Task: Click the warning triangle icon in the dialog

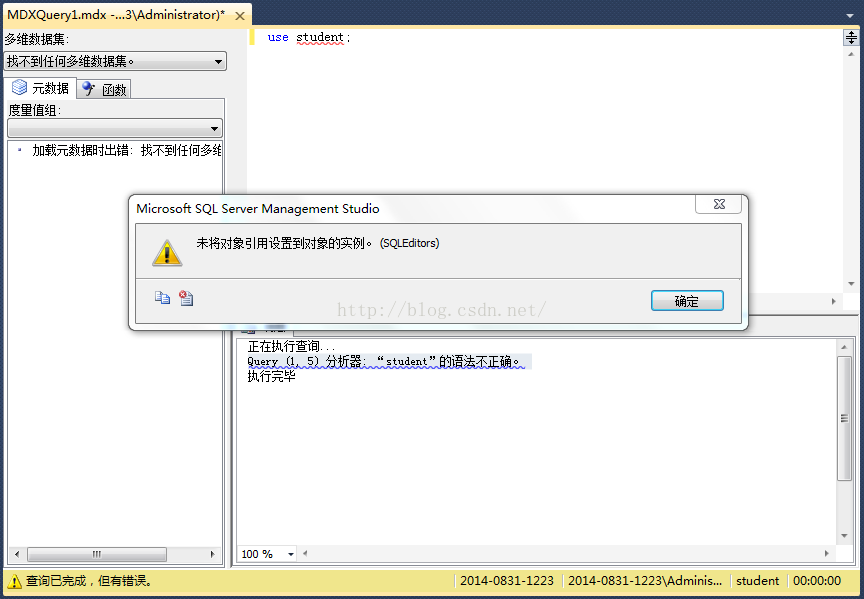Action: click(x=167, y=253)
